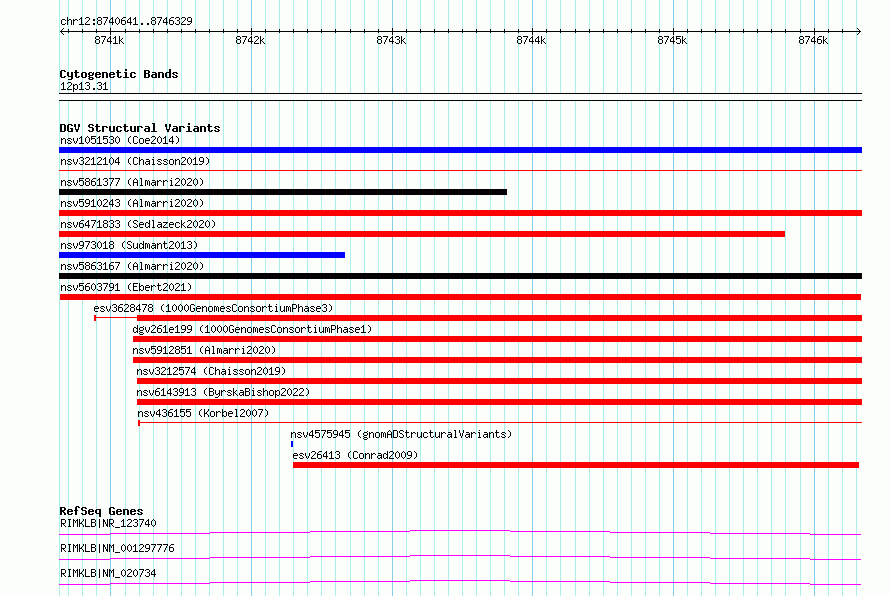Select the nsv6471833 (Sedlazeck2020) red bar
Viewport: 890px width, 596px height.
422,234
